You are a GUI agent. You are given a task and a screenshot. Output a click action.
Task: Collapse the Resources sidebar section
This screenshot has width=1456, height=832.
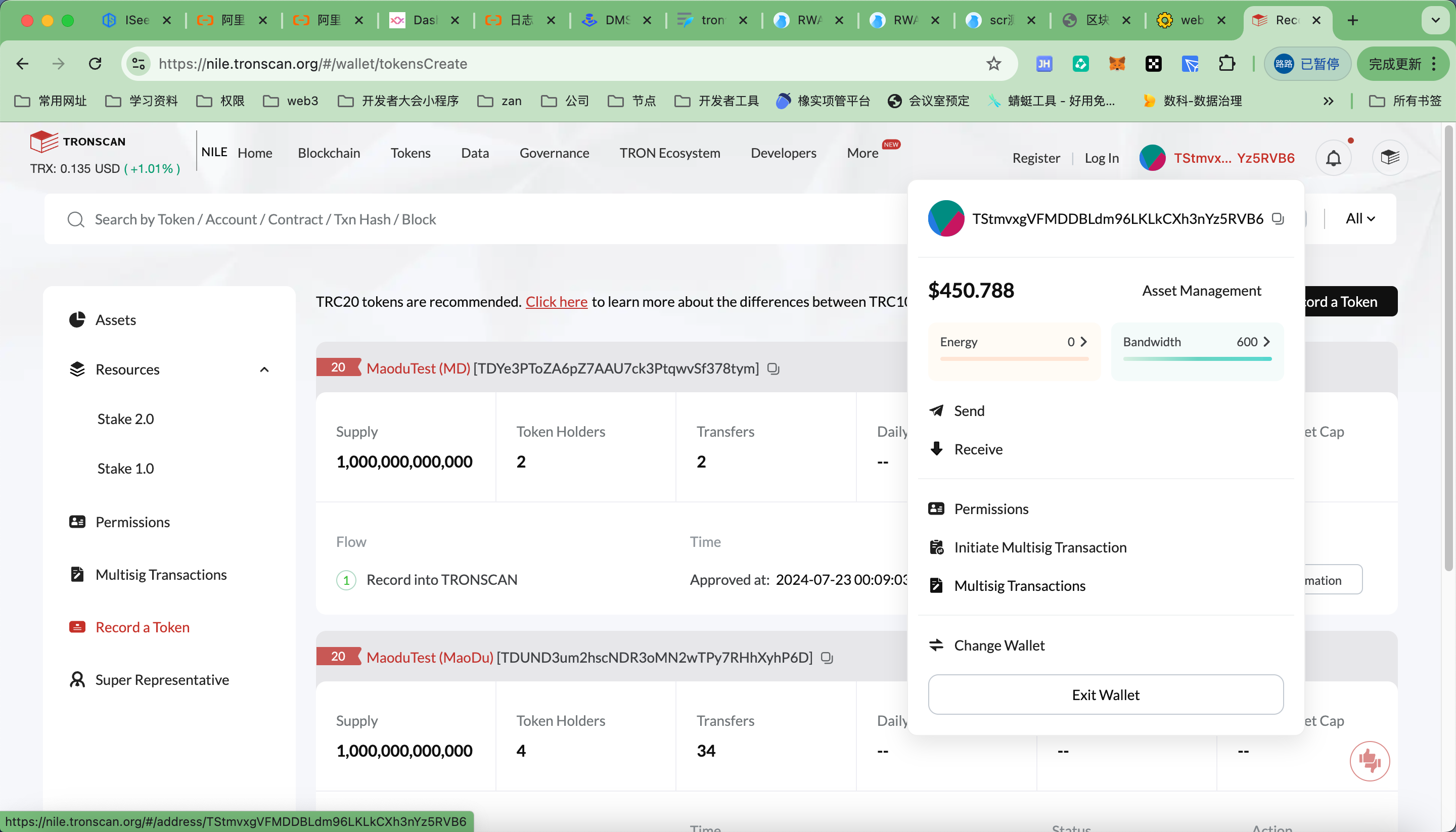[264, 369]
